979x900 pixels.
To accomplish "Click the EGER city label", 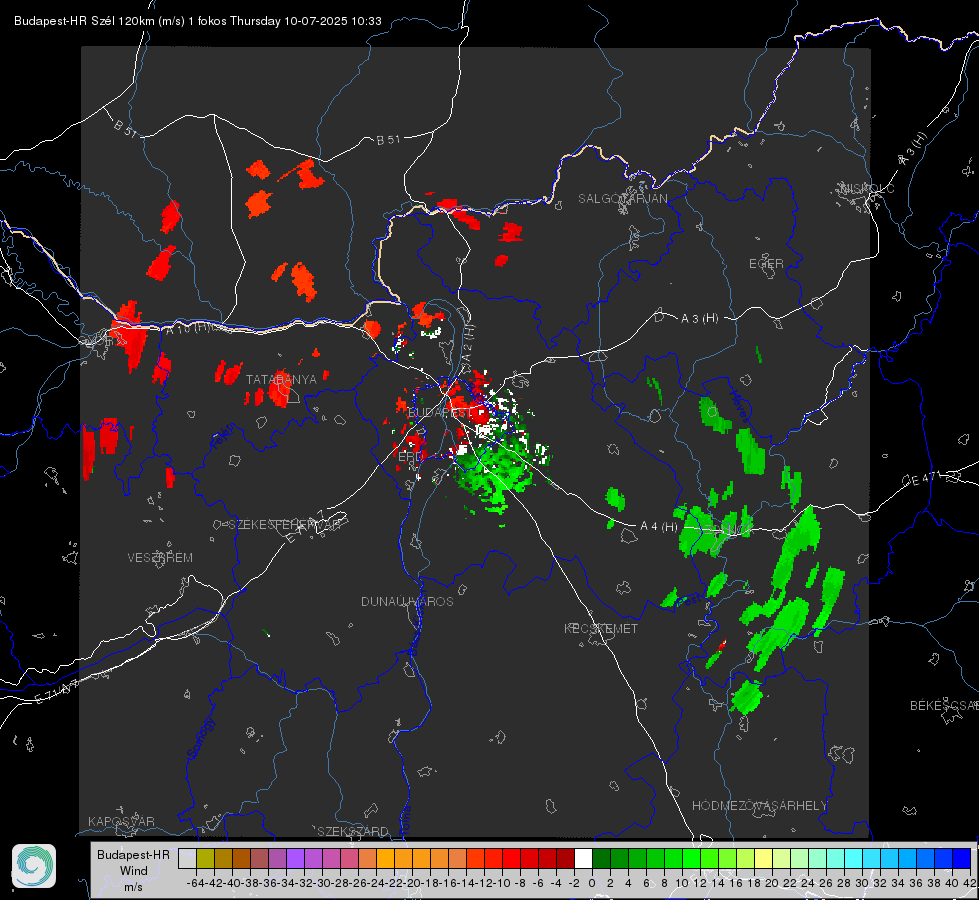I will pos(766,264).
